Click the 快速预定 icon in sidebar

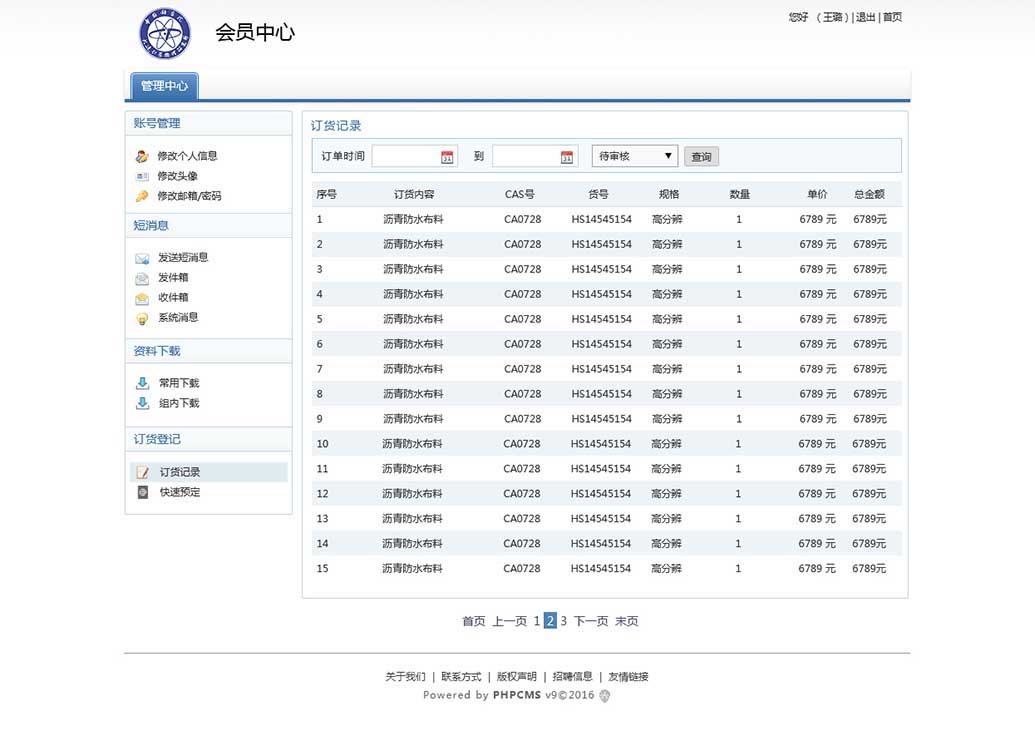pyautogui.click(x=143, y=492)
